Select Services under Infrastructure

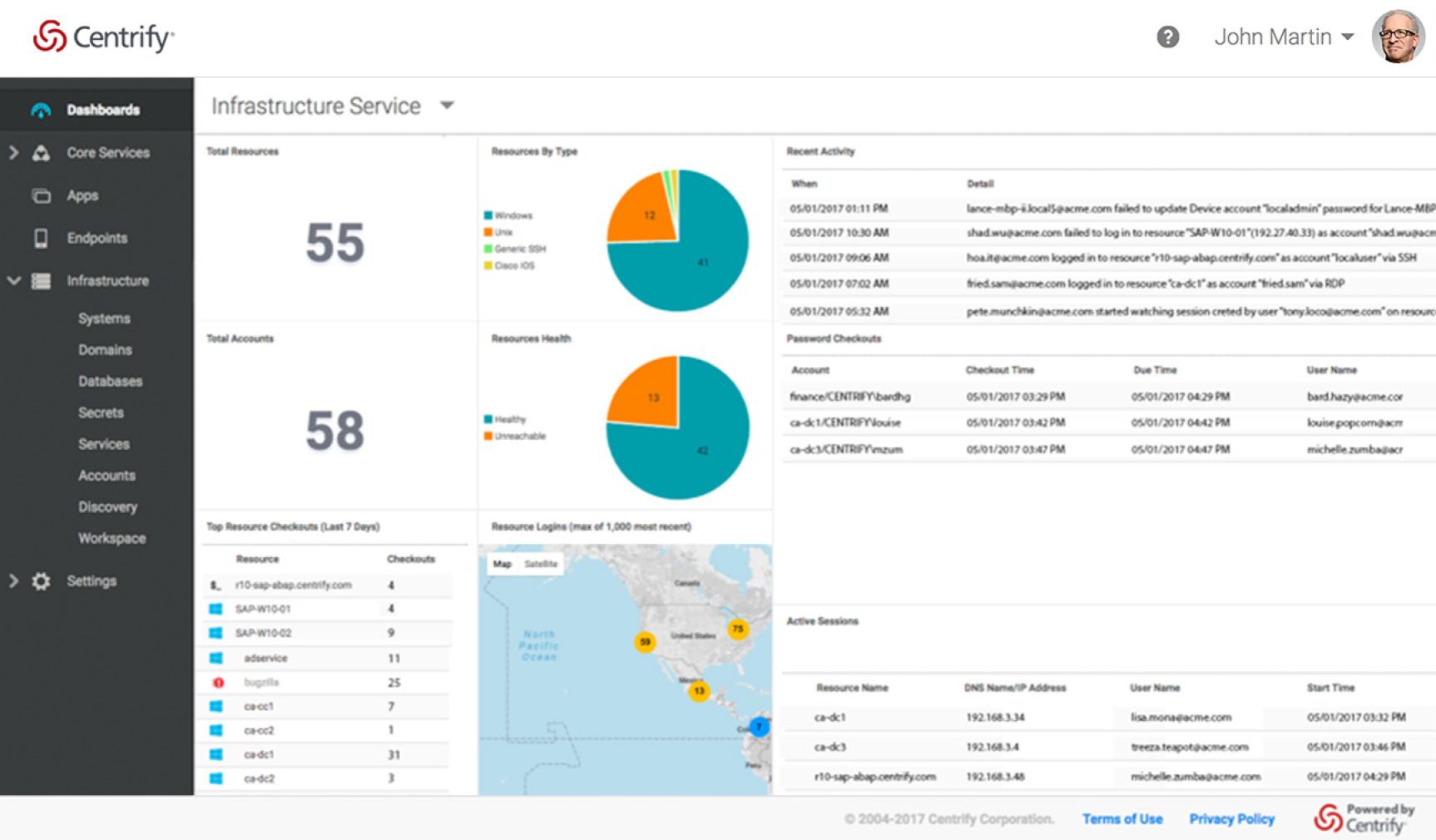point(104,444)
